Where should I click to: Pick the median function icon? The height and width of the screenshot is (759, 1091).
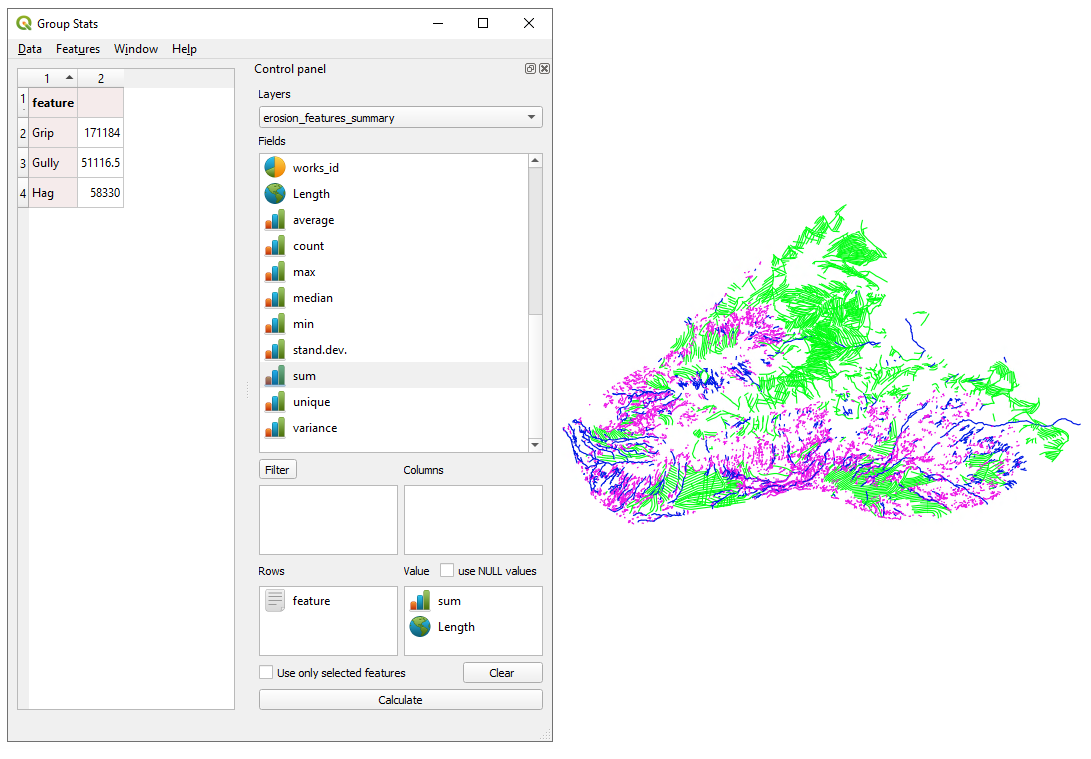coord(274,298)
